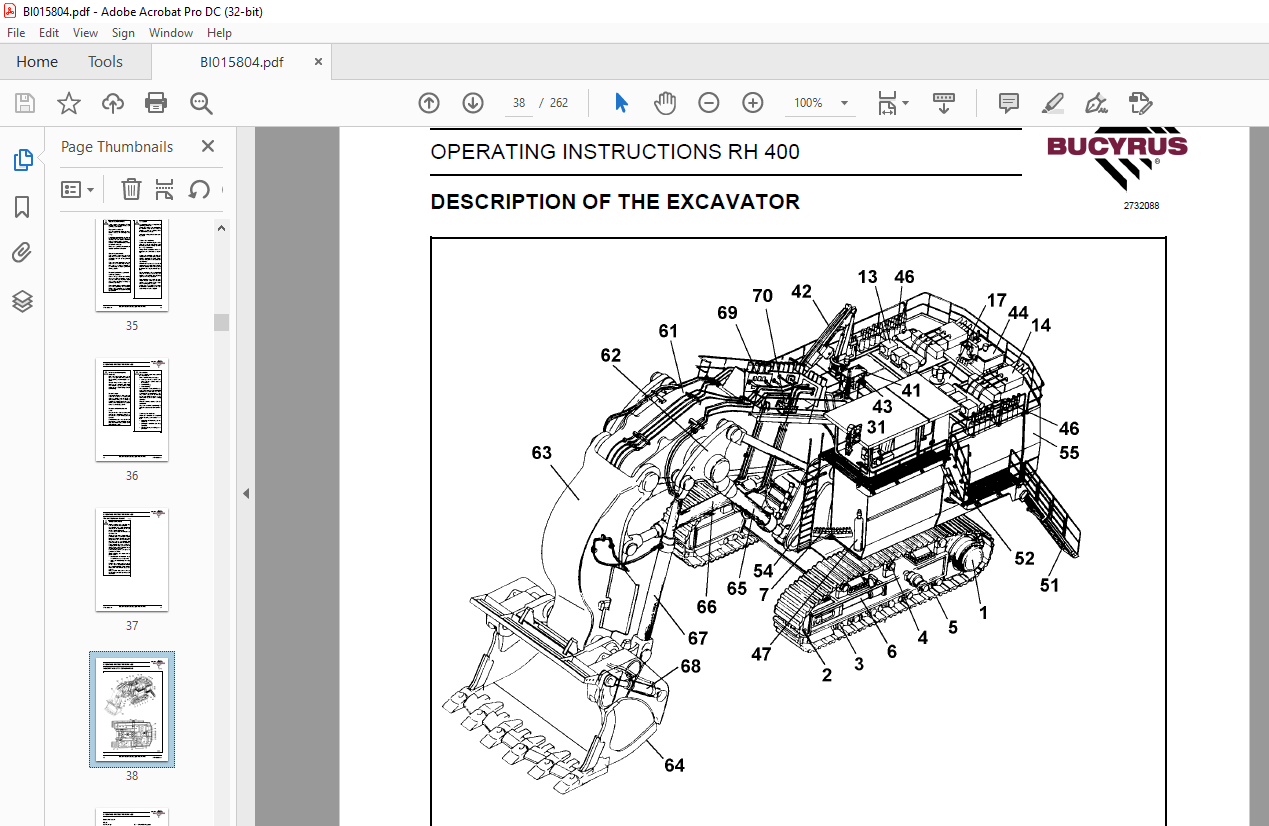Open the Window menu
The height and width of the screenshot is (826, 1269).
171,33
